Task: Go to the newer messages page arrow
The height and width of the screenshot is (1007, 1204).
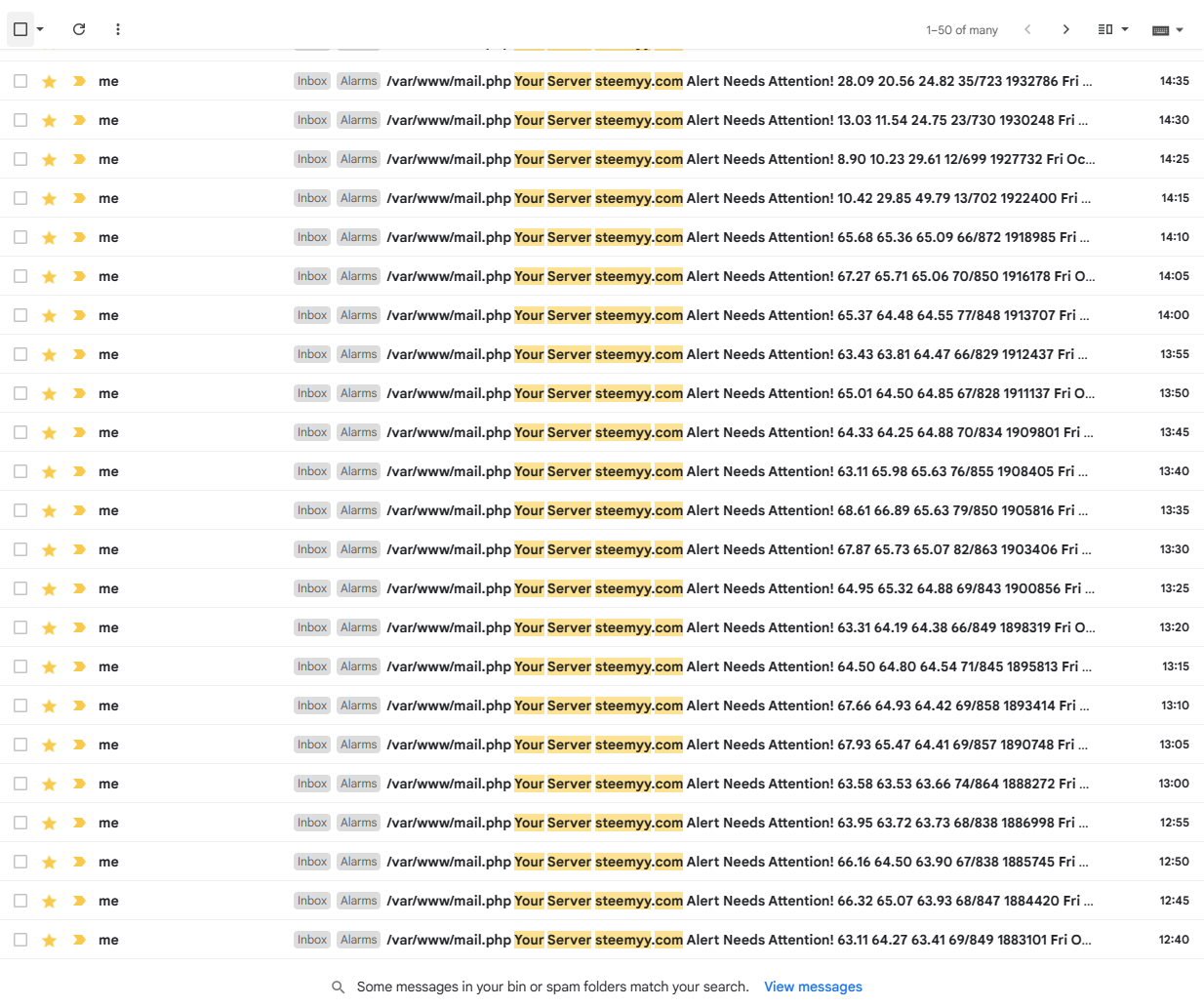Action: click(1027, 29)
